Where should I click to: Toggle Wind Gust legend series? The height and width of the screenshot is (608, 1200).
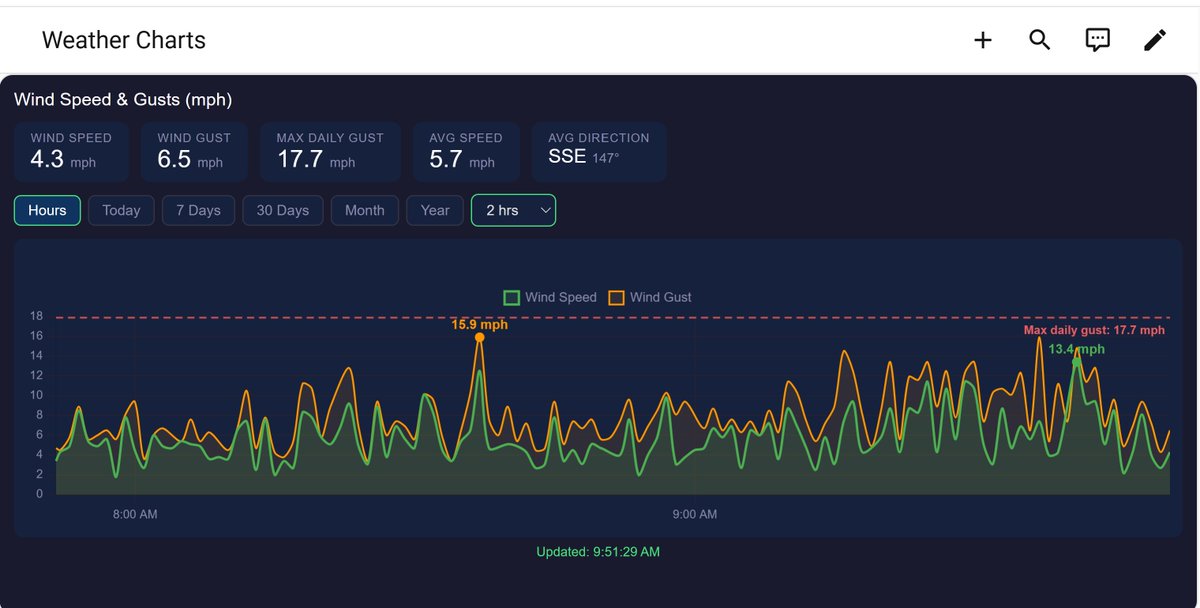click(650, 297)
